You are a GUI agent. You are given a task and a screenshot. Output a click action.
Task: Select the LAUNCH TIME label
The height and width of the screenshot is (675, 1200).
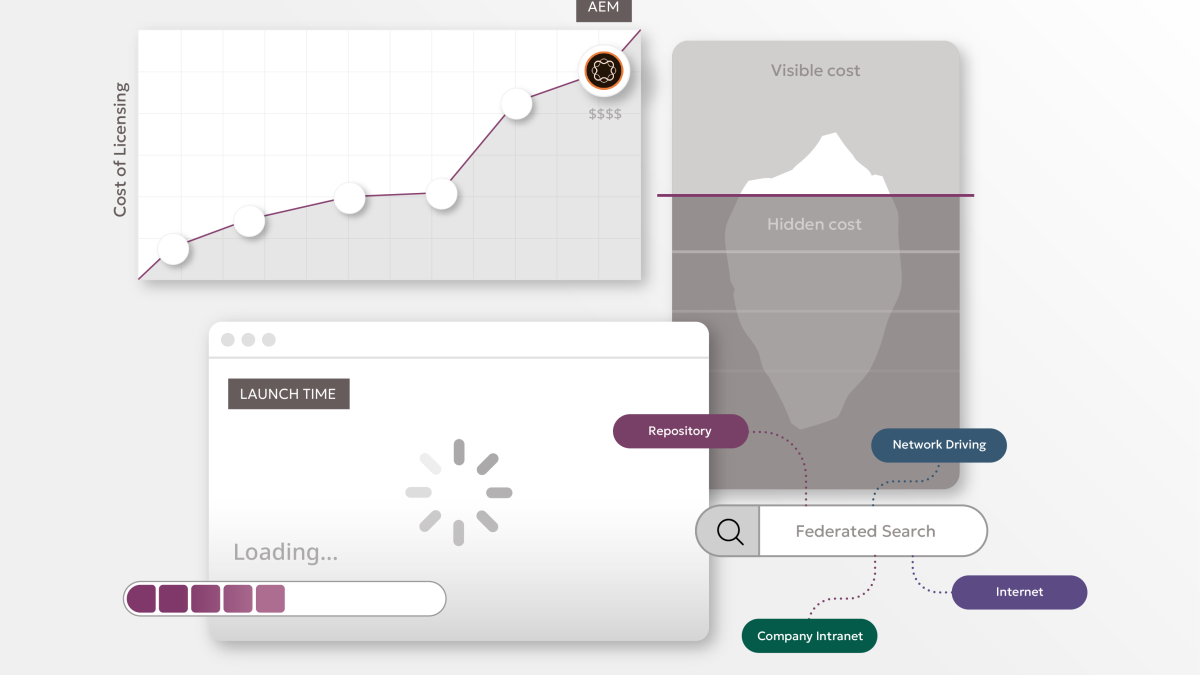tap(288, 394)
